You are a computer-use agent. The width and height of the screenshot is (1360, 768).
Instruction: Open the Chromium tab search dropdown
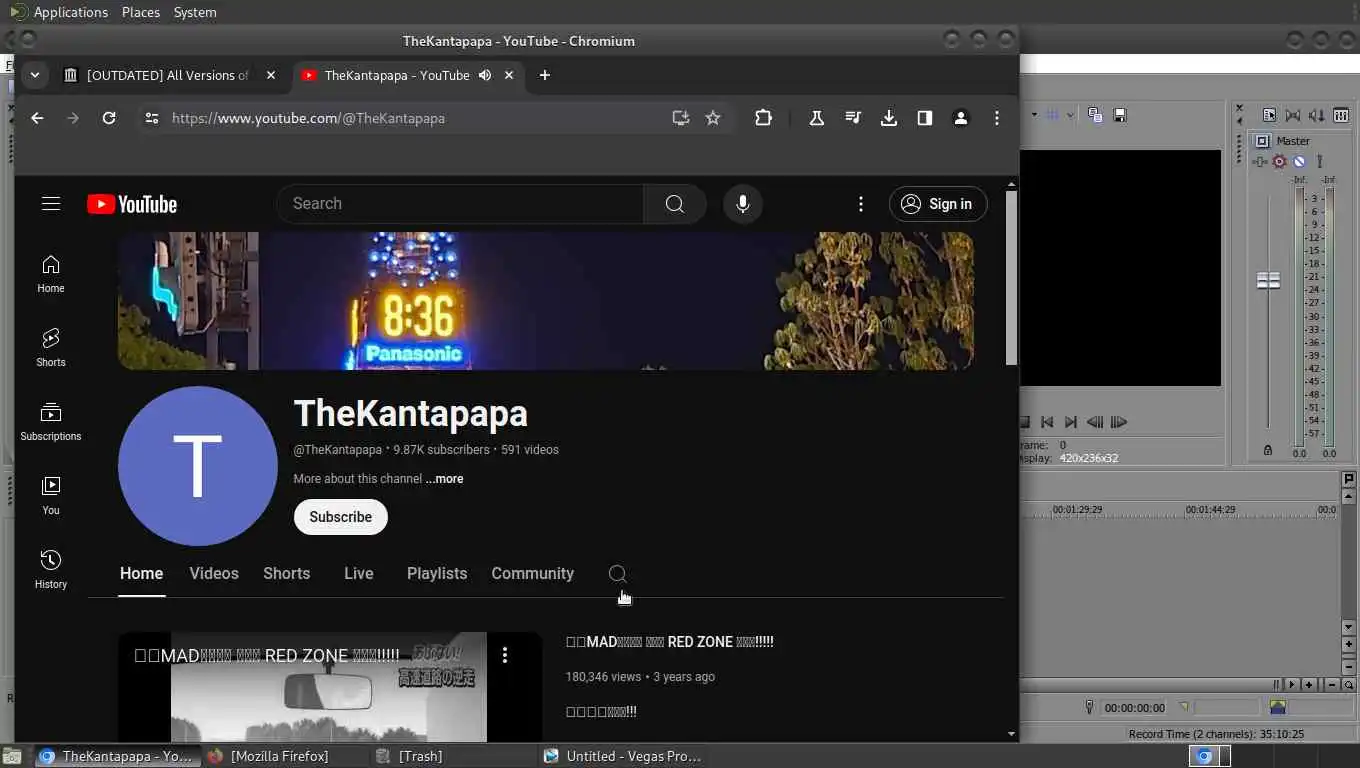(35, 75)
